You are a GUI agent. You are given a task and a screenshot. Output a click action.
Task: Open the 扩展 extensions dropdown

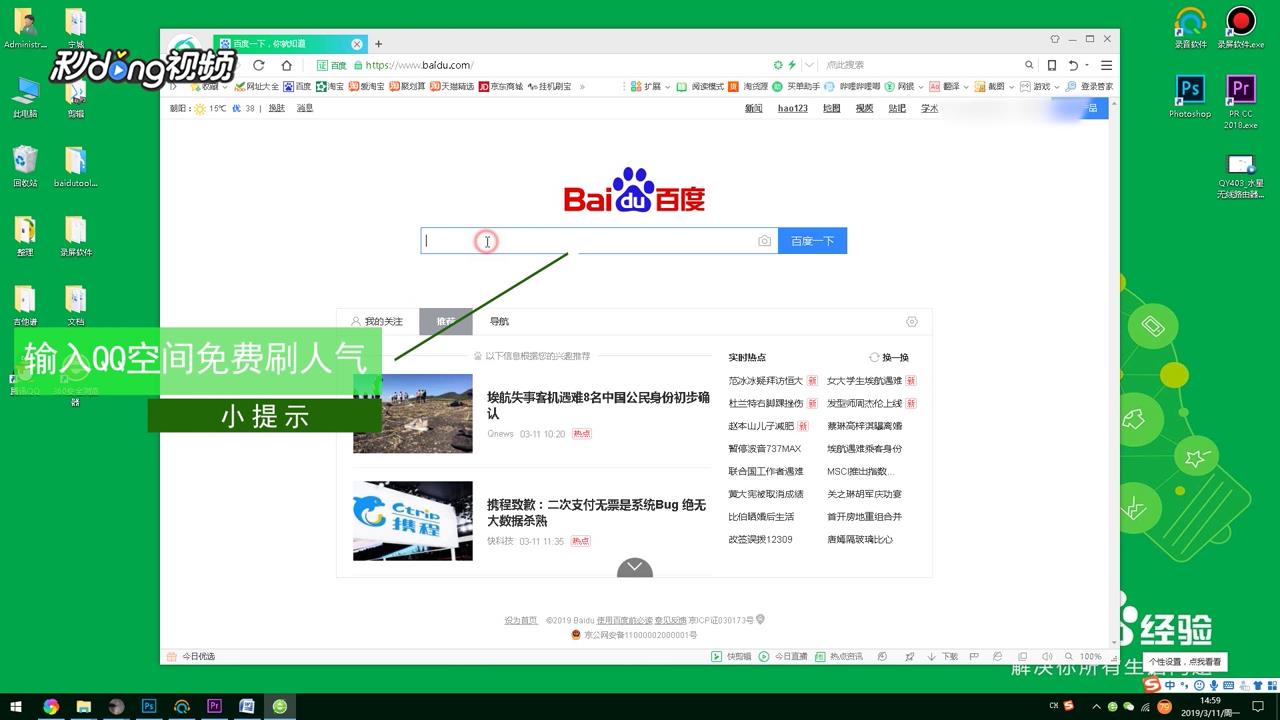652,87
